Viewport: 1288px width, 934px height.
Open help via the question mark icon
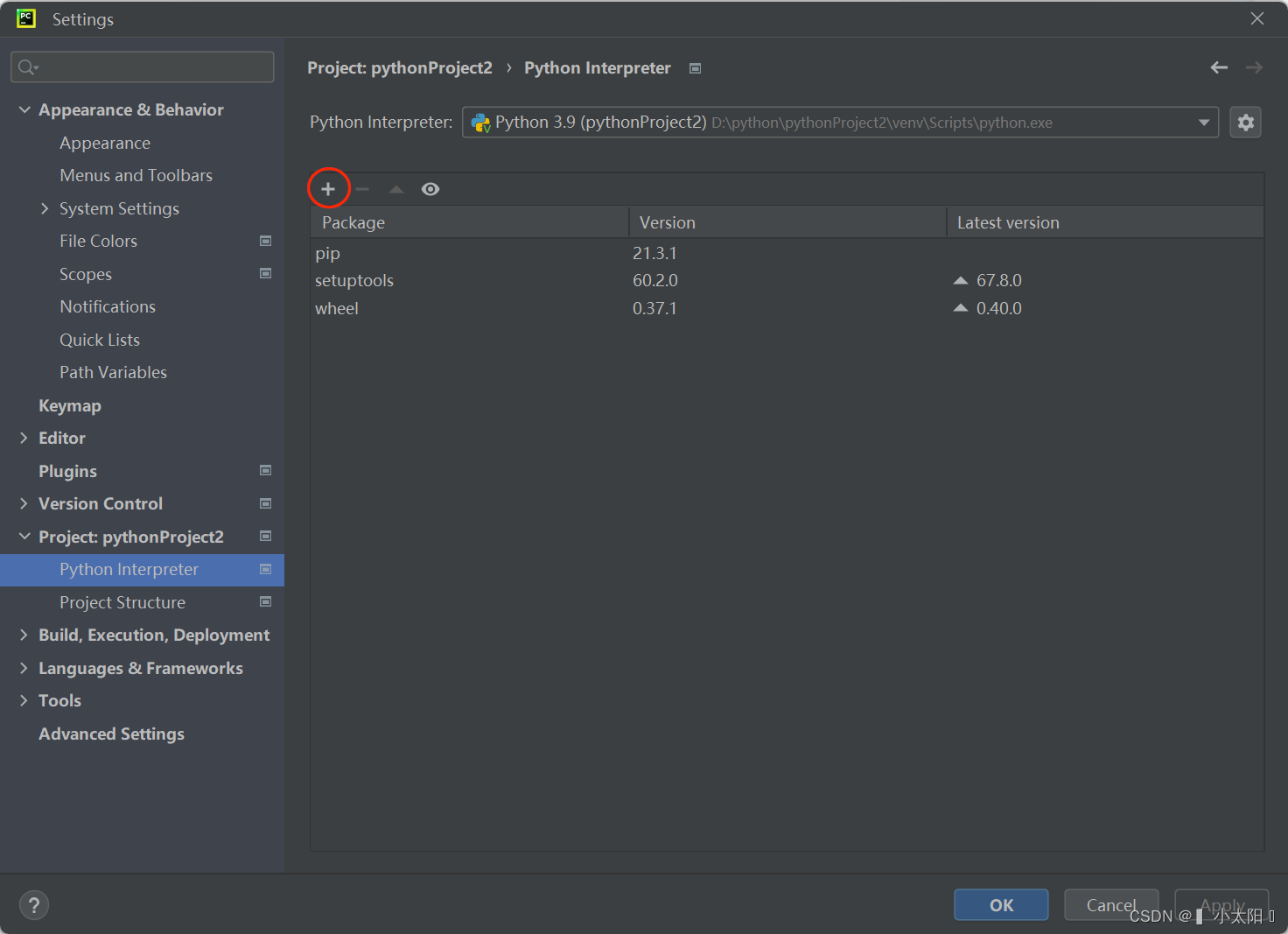pyautogui.click(x=34, y=904)
